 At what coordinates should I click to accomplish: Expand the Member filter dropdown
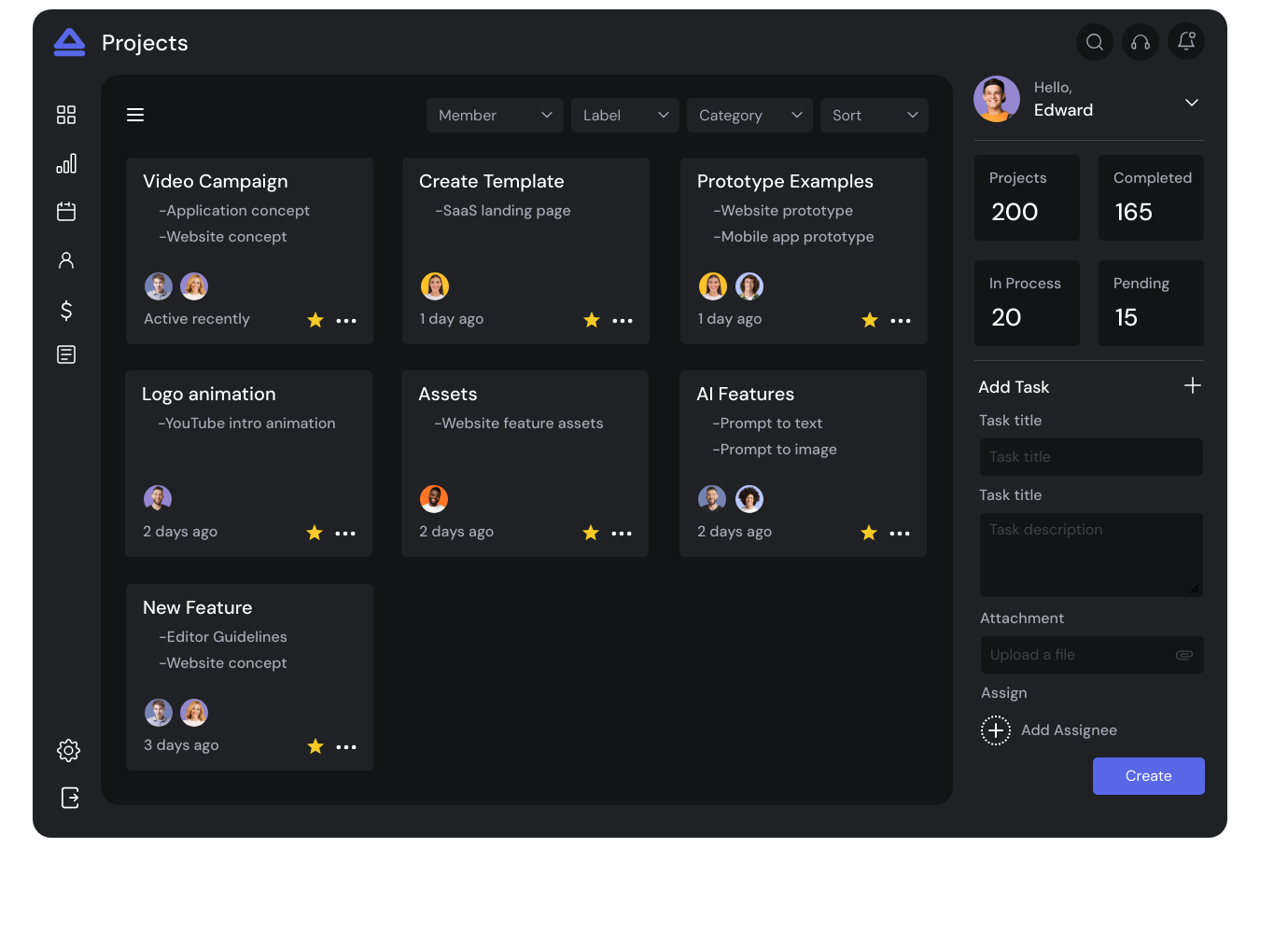coord(495,116)
